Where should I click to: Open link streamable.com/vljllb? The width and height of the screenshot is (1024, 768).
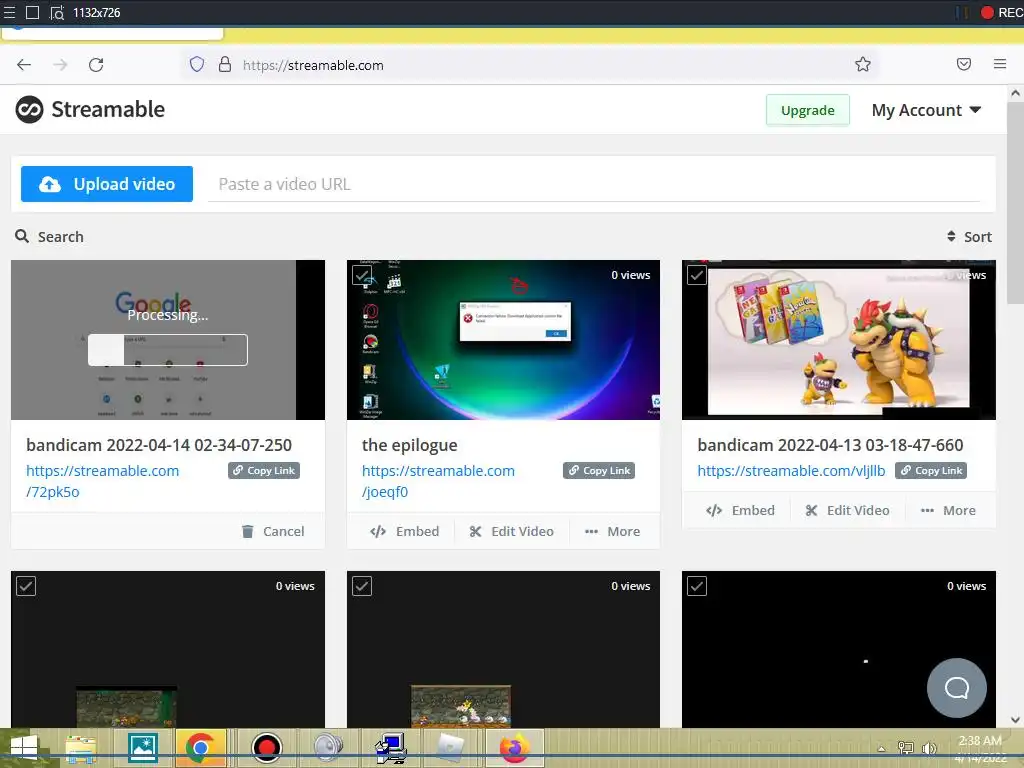point(791,471)
